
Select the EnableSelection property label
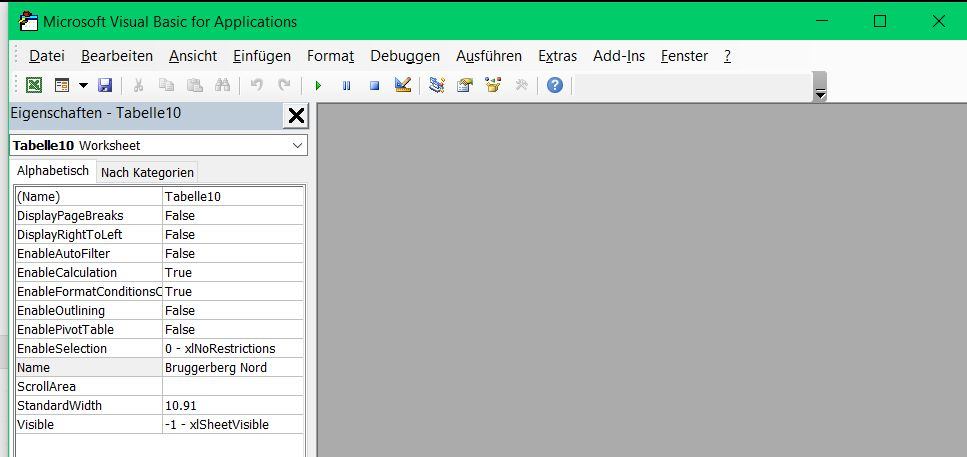point(89,348)
